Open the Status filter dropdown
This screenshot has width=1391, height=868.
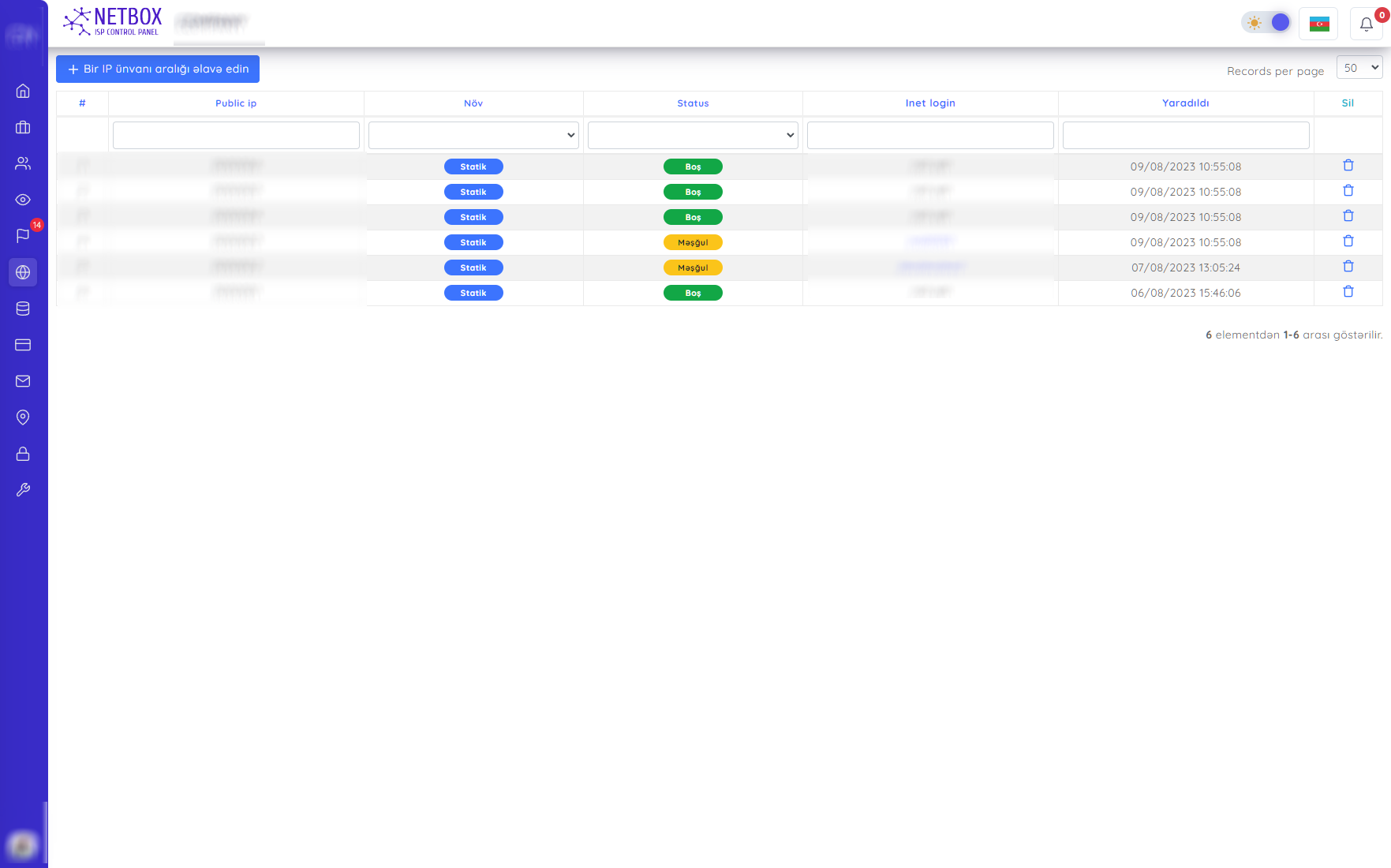[x=693, y=135]
